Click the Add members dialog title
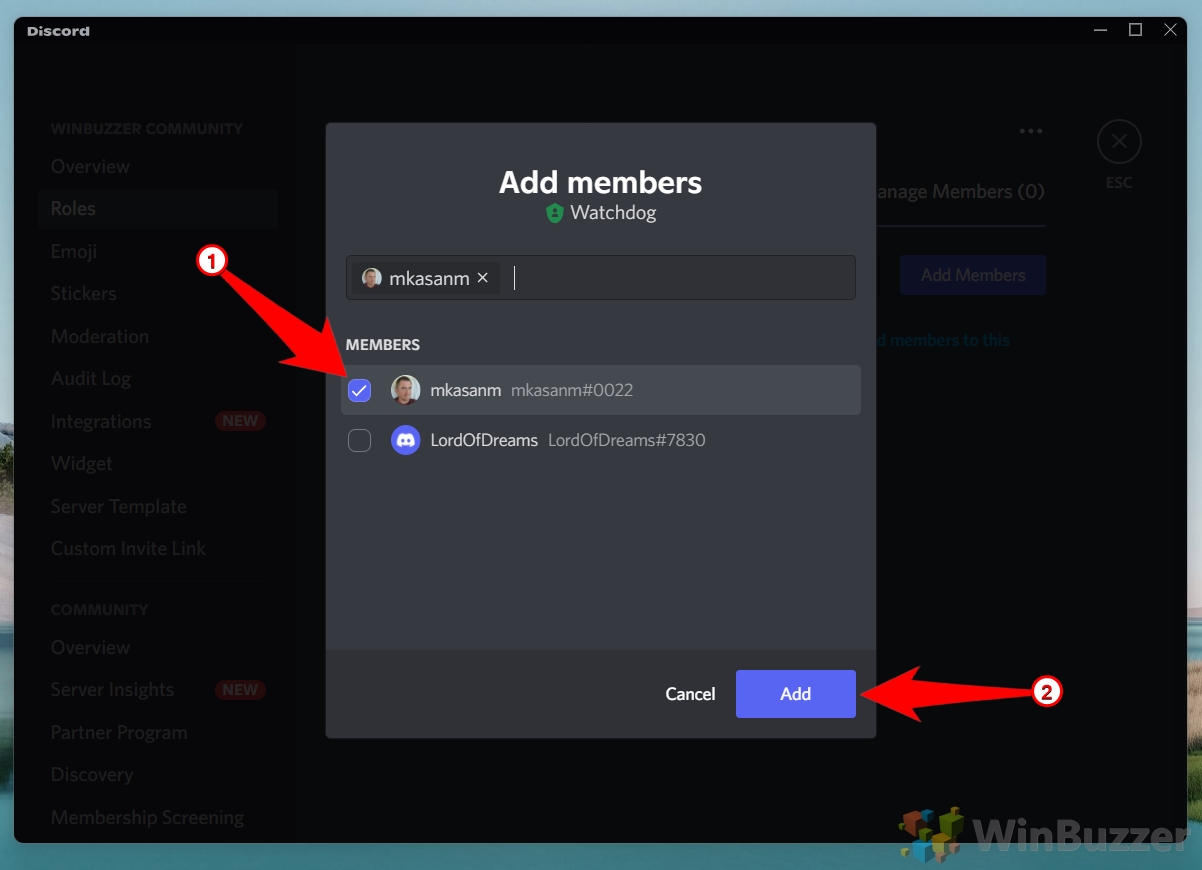 click(x=601, y=183)
